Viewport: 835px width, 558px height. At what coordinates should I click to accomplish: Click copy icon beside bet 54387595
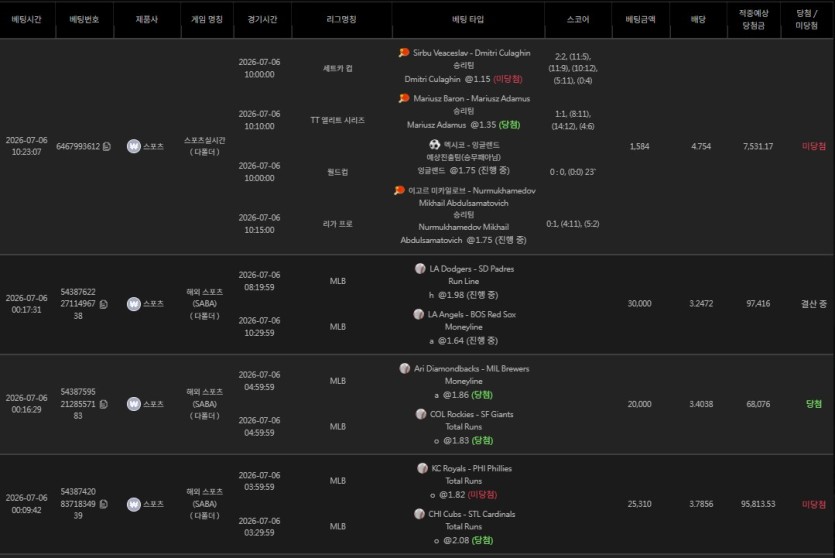pyautogui.click(x=104, y=404)
